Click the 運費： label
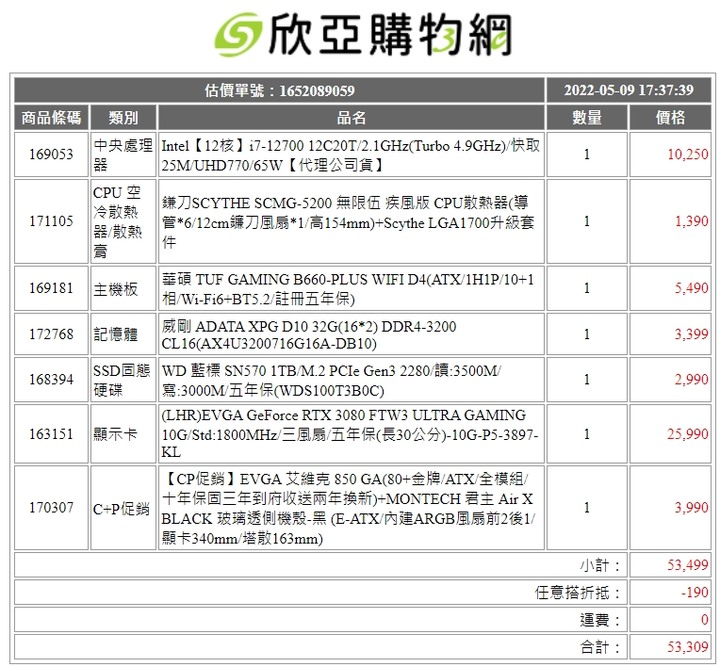 pyautogui.click(x=601, y=620)
